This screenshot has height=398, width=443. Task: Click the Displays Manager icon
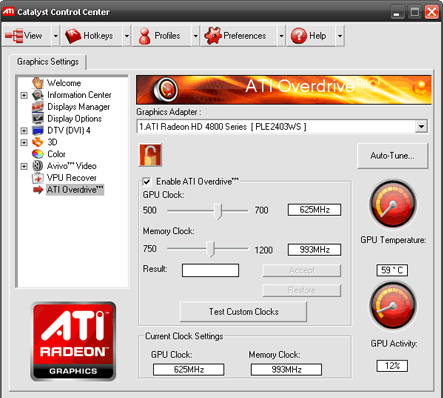[38, 107]
